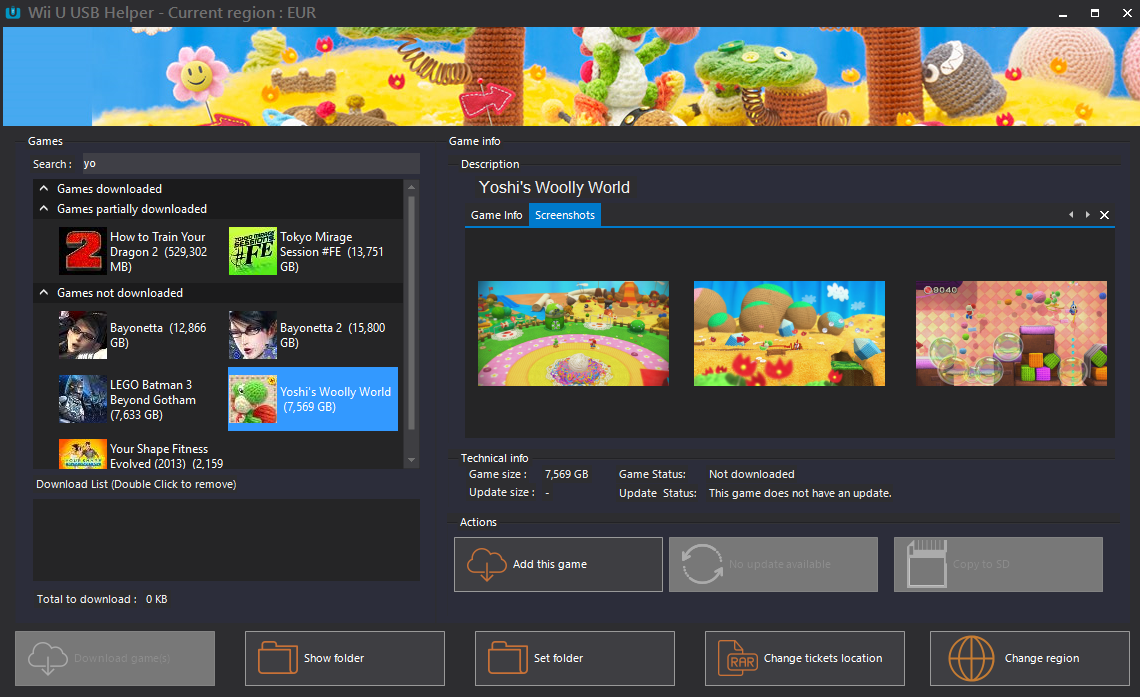Select Yoshi's Woolly World in the game list
This screenshot has width=1140, height=697.
pyautogui.click(x=313, y=399)
